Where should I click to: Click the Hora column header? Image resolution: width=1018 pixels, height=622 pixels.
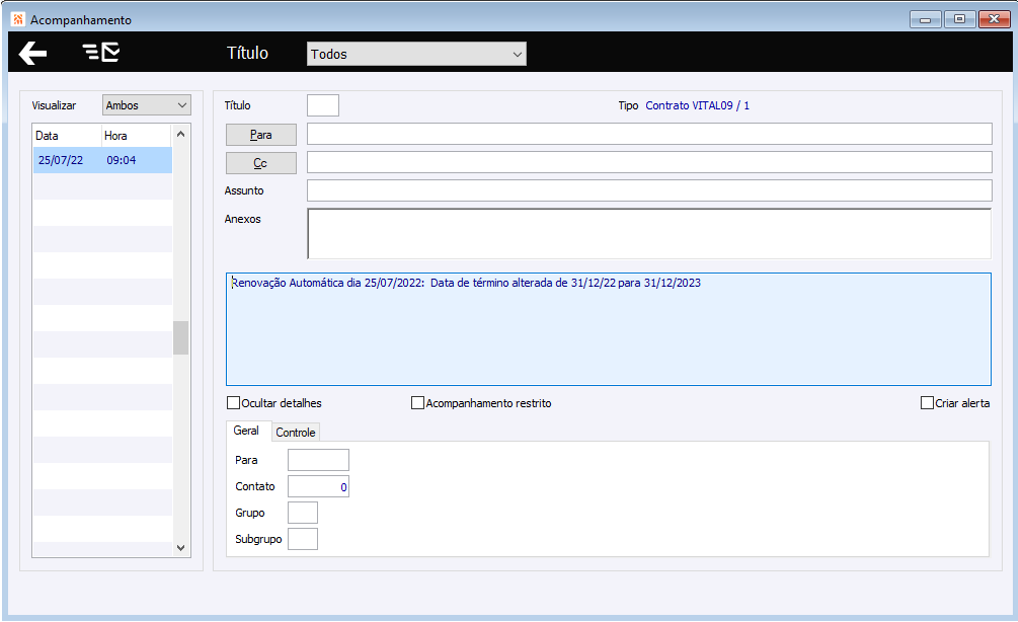136,136
